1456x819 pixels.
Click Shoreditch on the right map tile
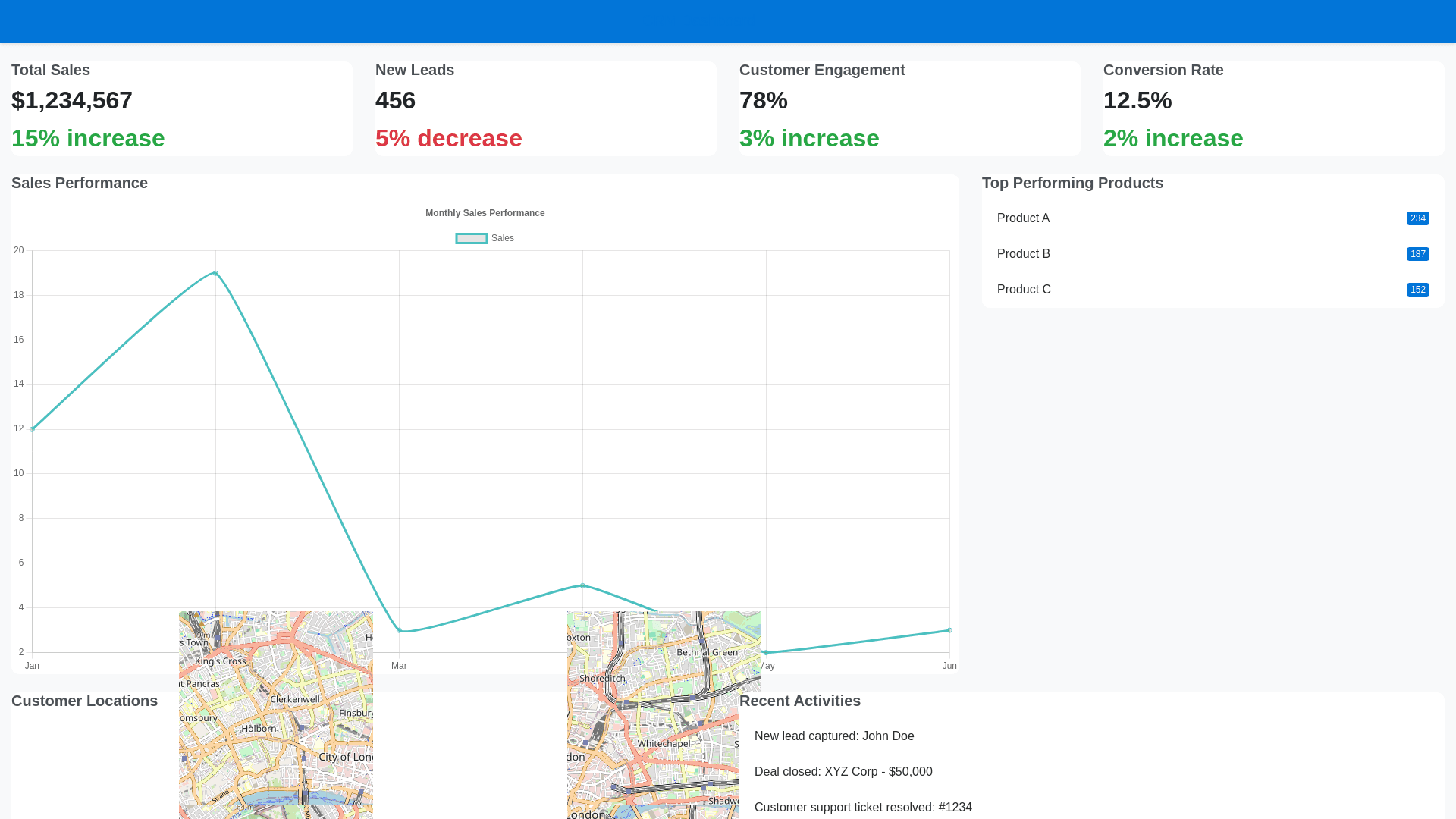coord(602,679)
